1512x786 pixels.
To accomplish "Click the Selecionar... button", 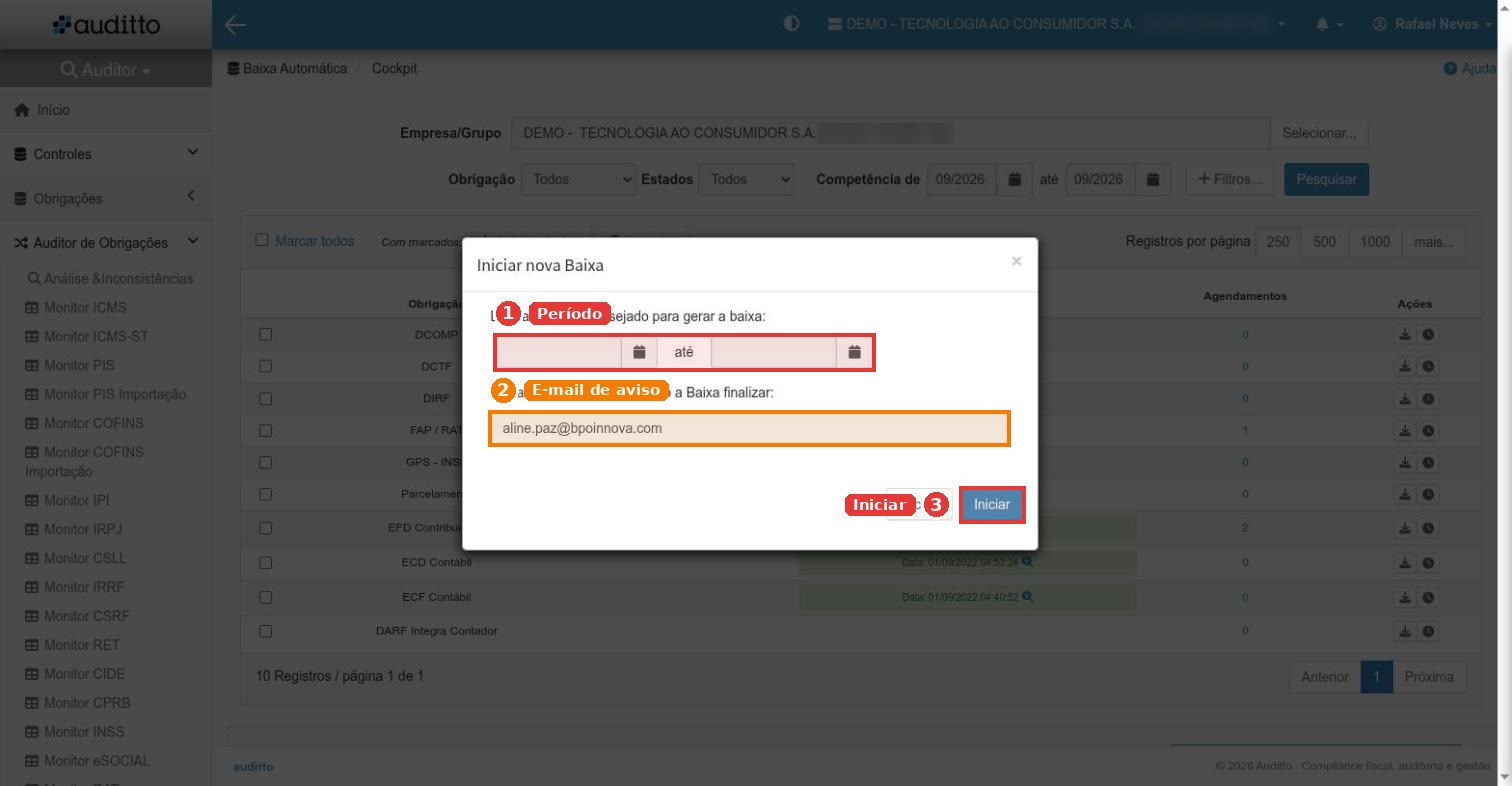I will click(x=1319, y=133).
